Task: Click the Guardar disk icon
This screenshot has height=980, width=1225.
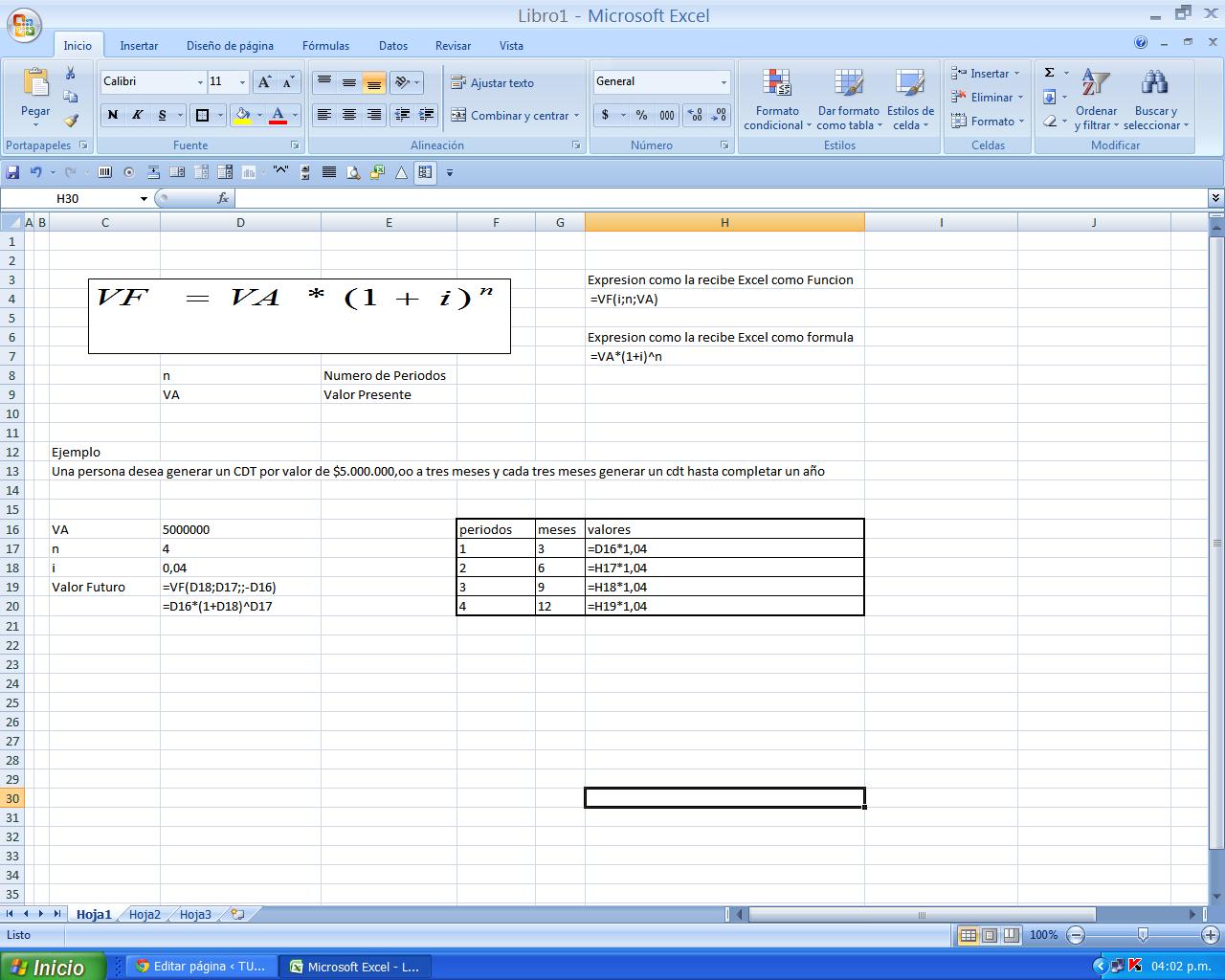Action: (x=12, y=172)
